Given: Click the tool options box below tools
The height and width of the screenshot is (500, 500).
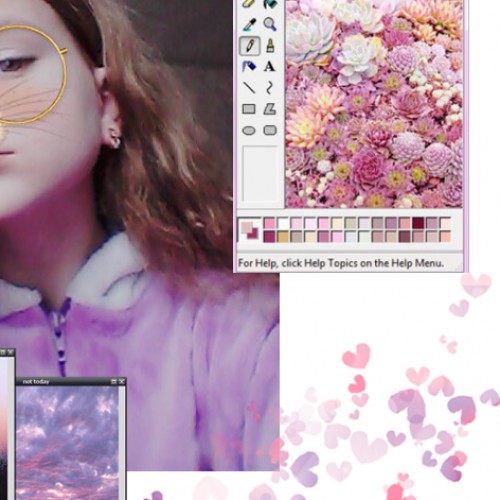Looking at the screenshot, I should (260, 174).
